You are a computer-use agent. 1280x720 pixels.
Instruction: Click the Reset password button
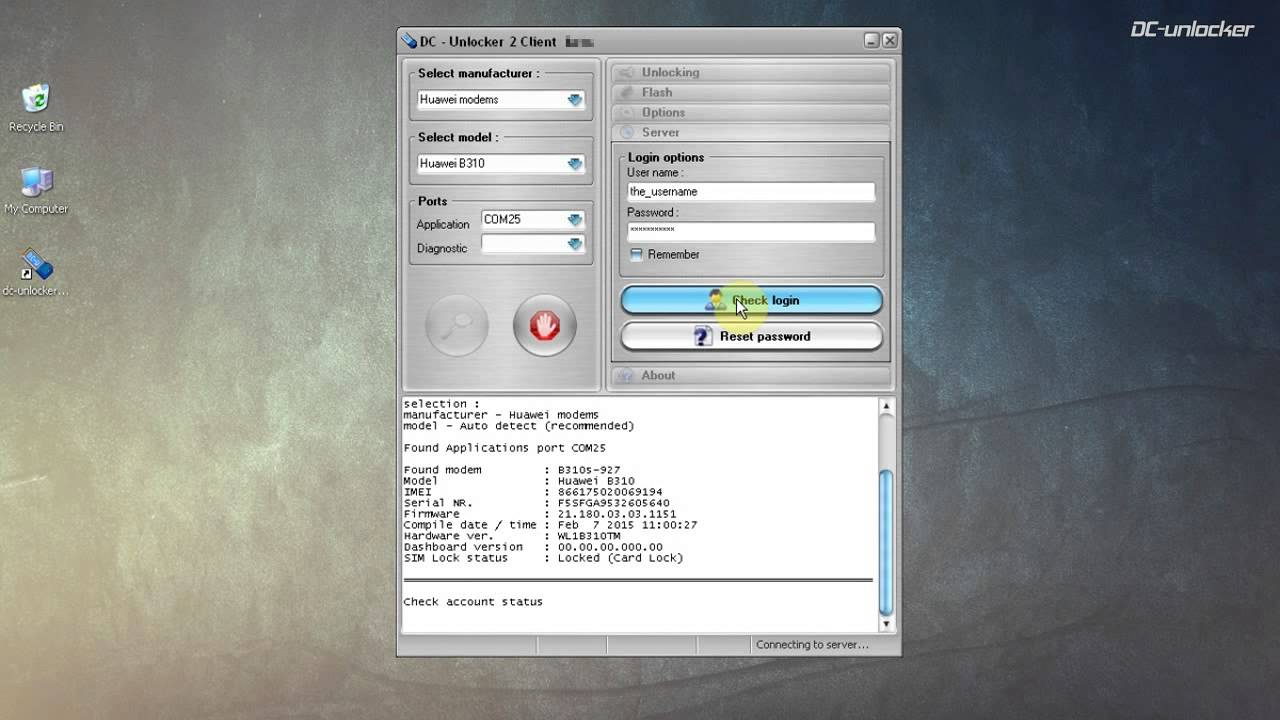coord(752,336)
